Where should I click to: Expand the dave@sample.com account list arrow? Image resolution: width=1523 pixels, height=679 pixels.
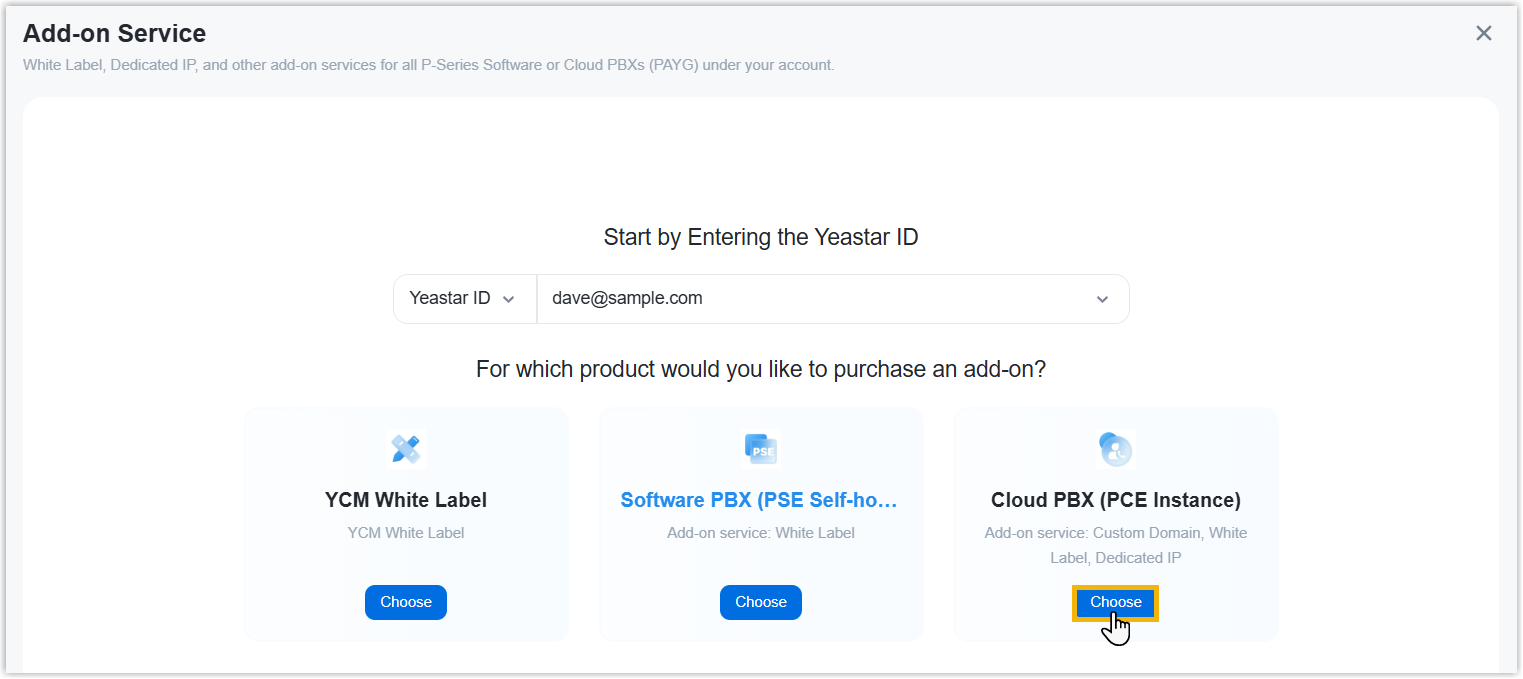1102,299
